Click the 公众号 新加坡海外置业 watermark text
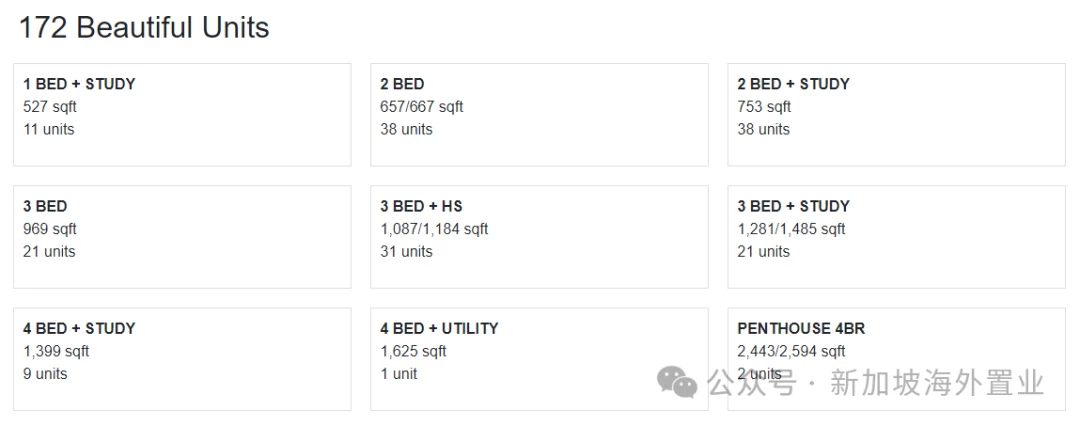This screenshot has width=1080, height=426. tap(875, 383)
